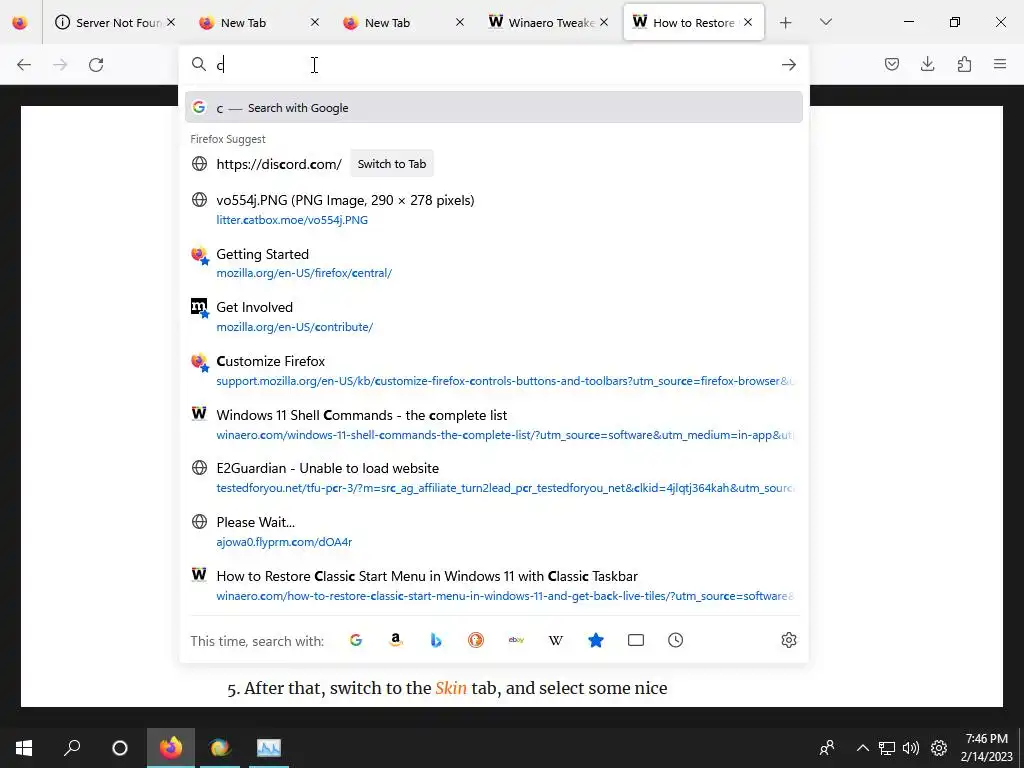Open Windows 11 Shell Commands suggestion
This screenshot has width=1024, height=768.
click(494, 424)
